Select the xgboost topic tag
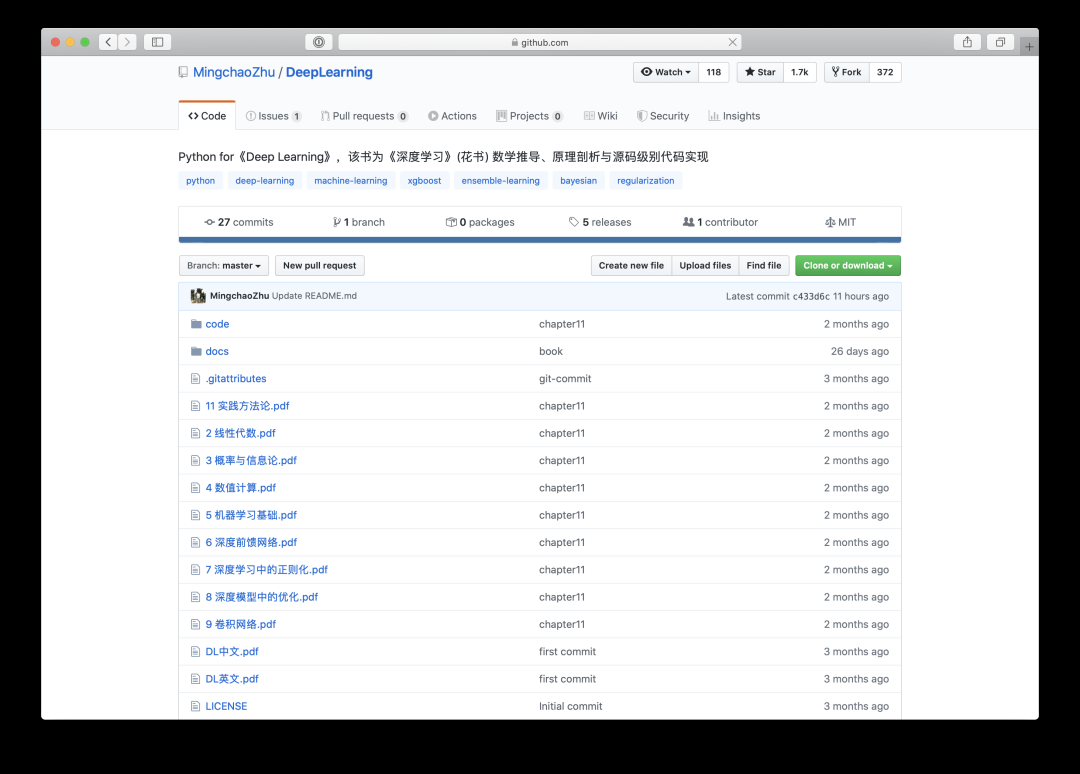This screenshot has width=1080, height=774. point(424,180)
